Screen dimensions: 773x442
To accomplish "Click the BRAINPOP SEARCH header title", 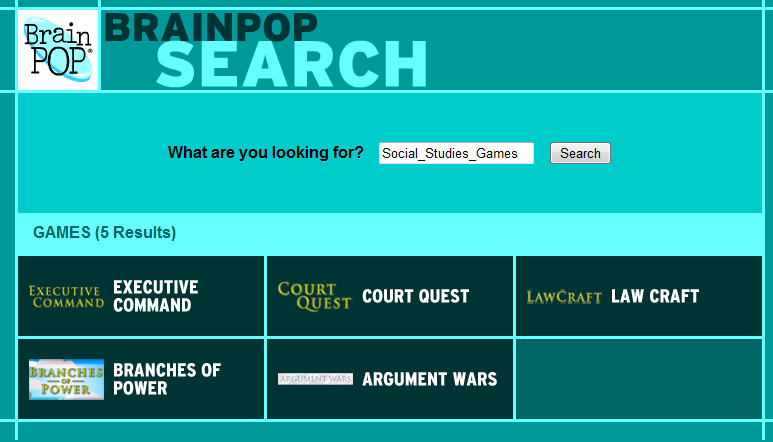I will coord(266,49).
